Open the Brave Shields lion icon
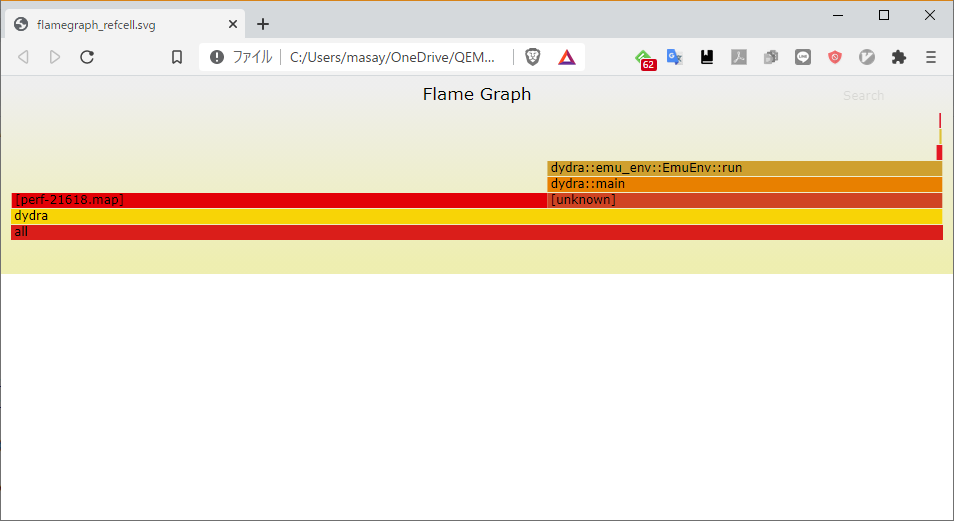 (x=532, y=57)
